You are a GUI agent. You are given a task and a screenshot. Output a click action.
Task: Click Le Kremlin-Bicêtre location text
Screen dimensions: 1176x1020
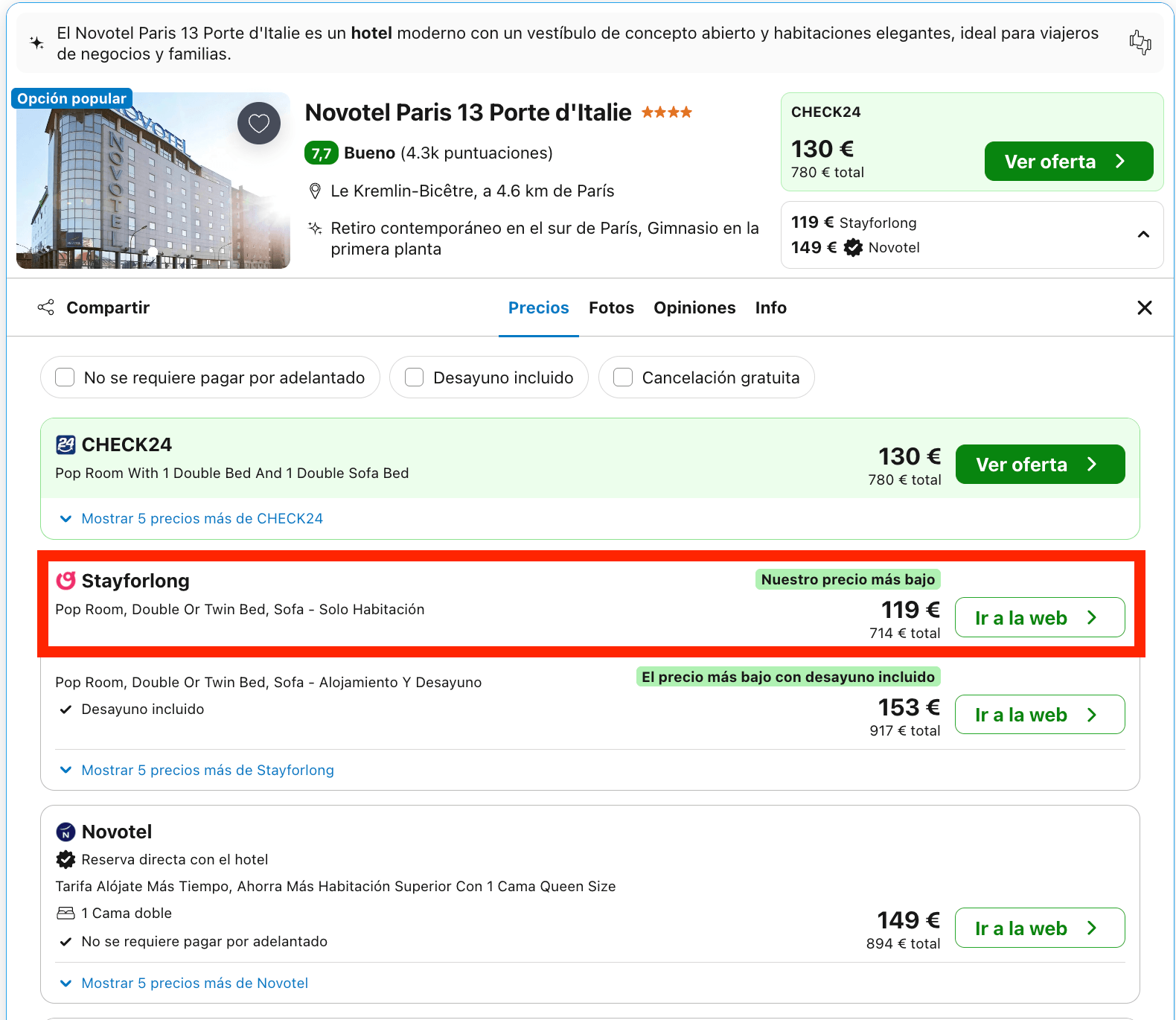(x=473, y=191)
